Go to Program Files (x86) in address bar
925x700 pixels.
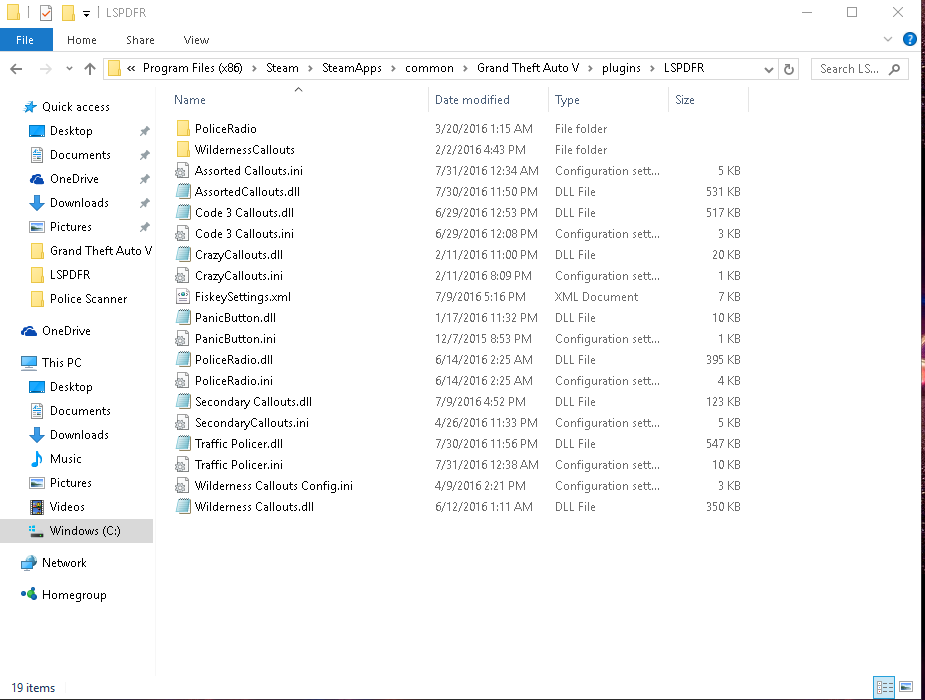192,68
